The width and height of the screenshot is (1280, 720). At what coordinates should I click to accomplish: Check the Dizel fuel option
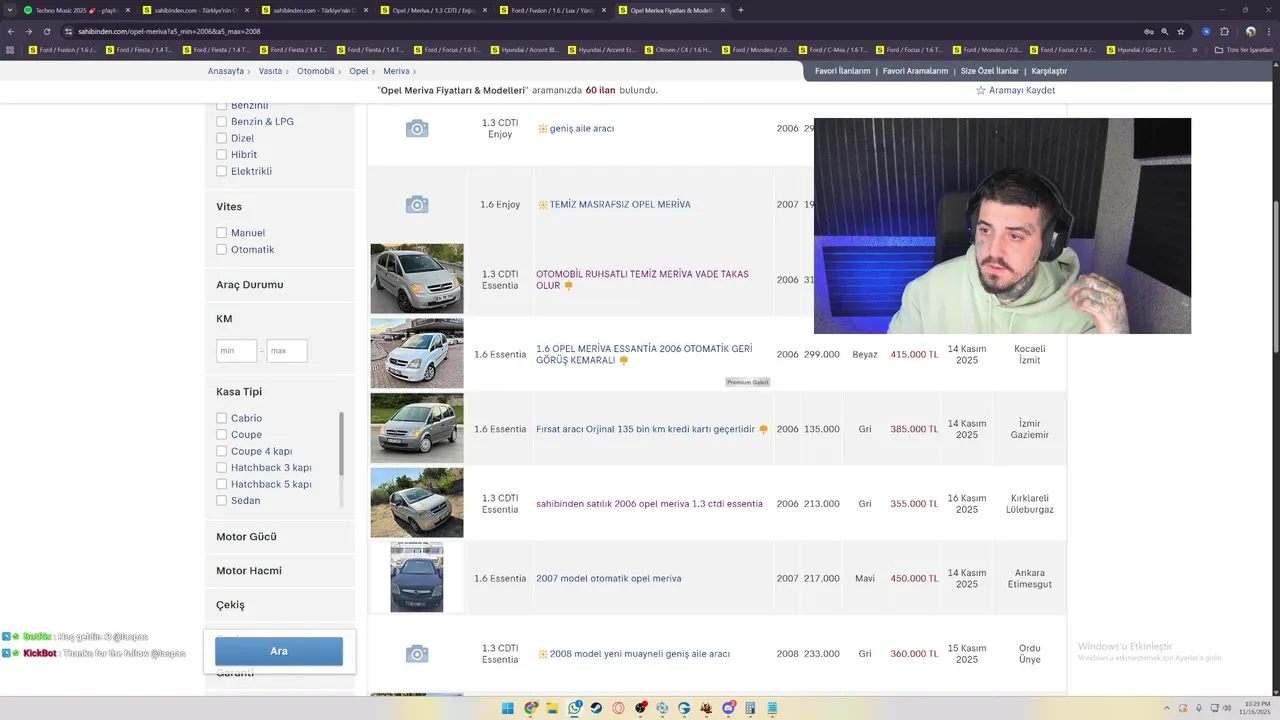pos(222,138)
